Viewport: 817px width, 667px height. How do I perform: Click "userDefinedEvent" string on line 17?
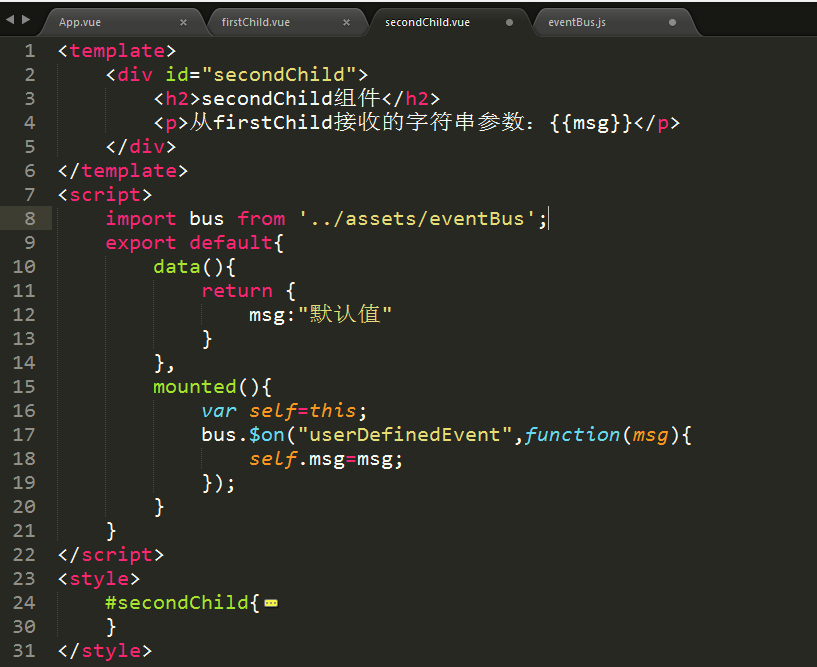click(405, 435)
